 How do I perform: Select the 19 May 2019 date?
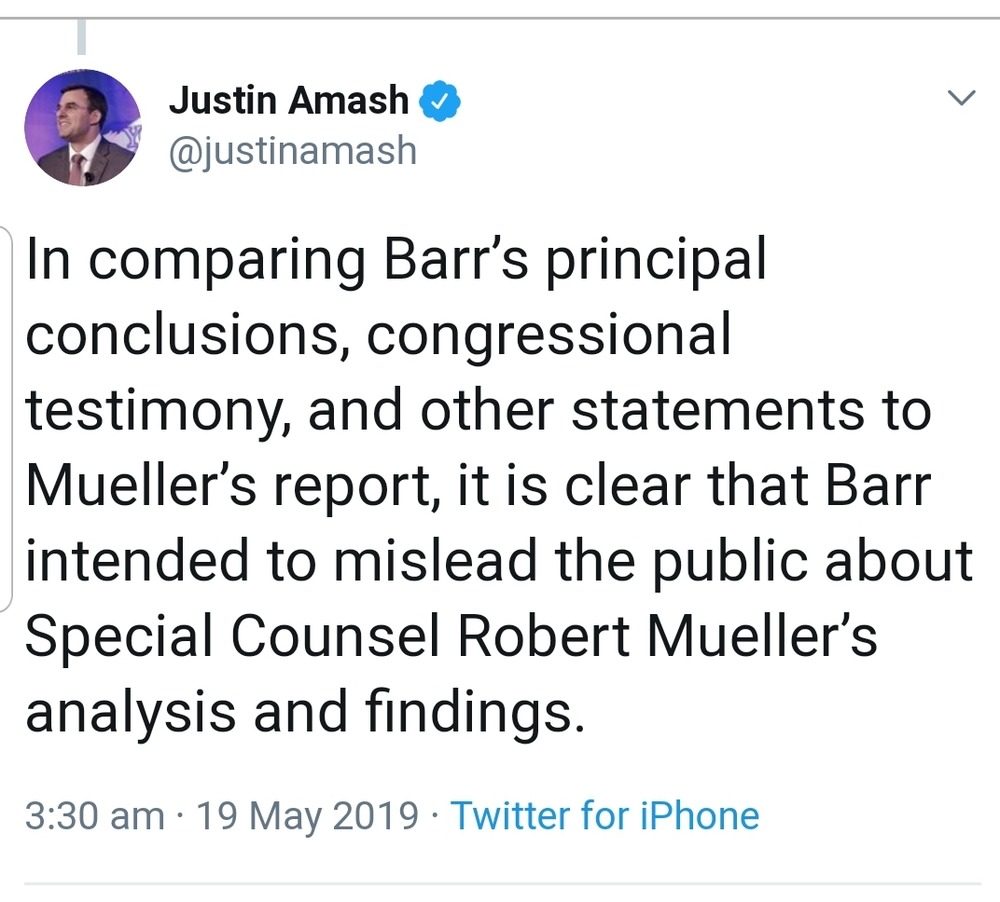307,816
